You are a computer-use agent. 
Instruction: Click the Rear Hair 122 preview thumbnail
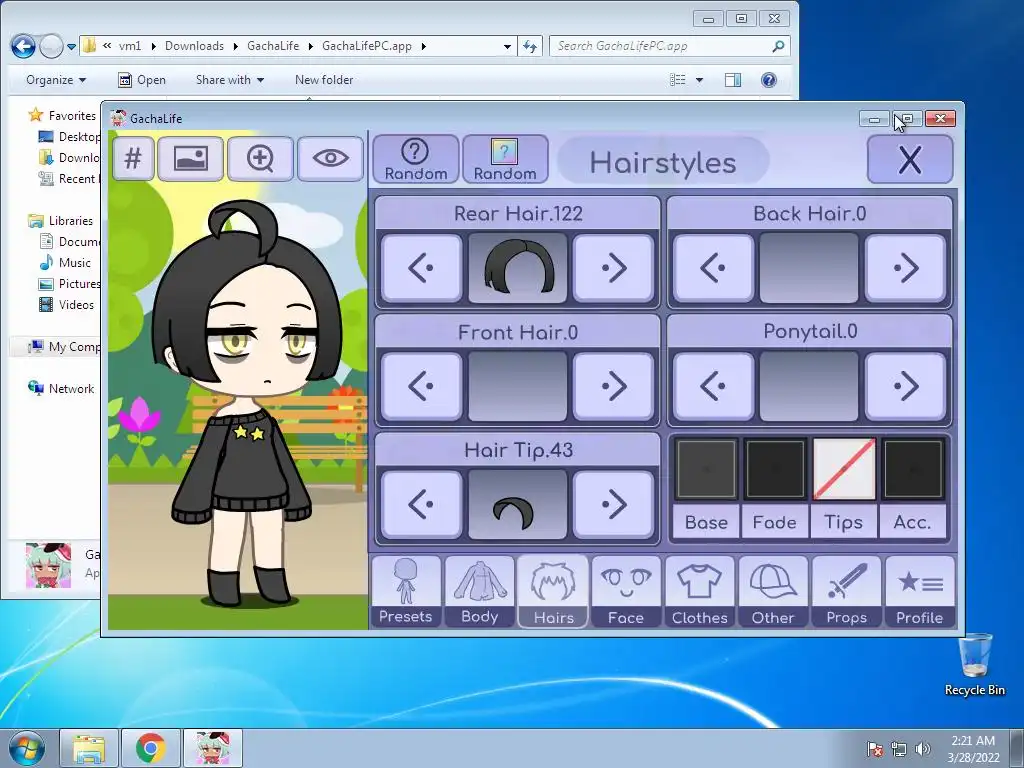point(517,268)
